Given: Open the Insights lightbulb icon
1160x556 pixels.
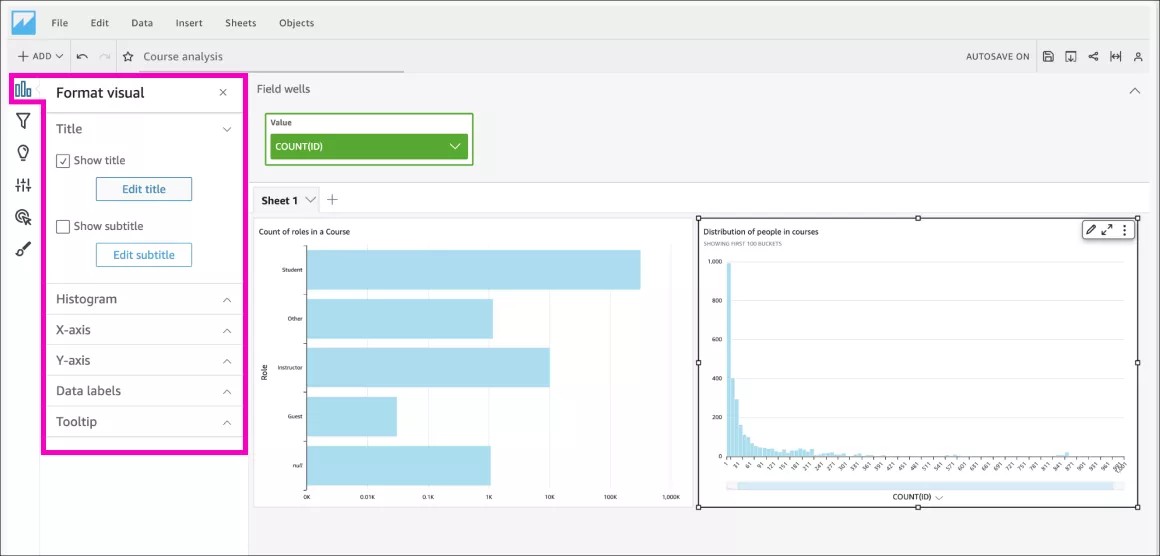Looking at the screenshot, I should 23,153.
